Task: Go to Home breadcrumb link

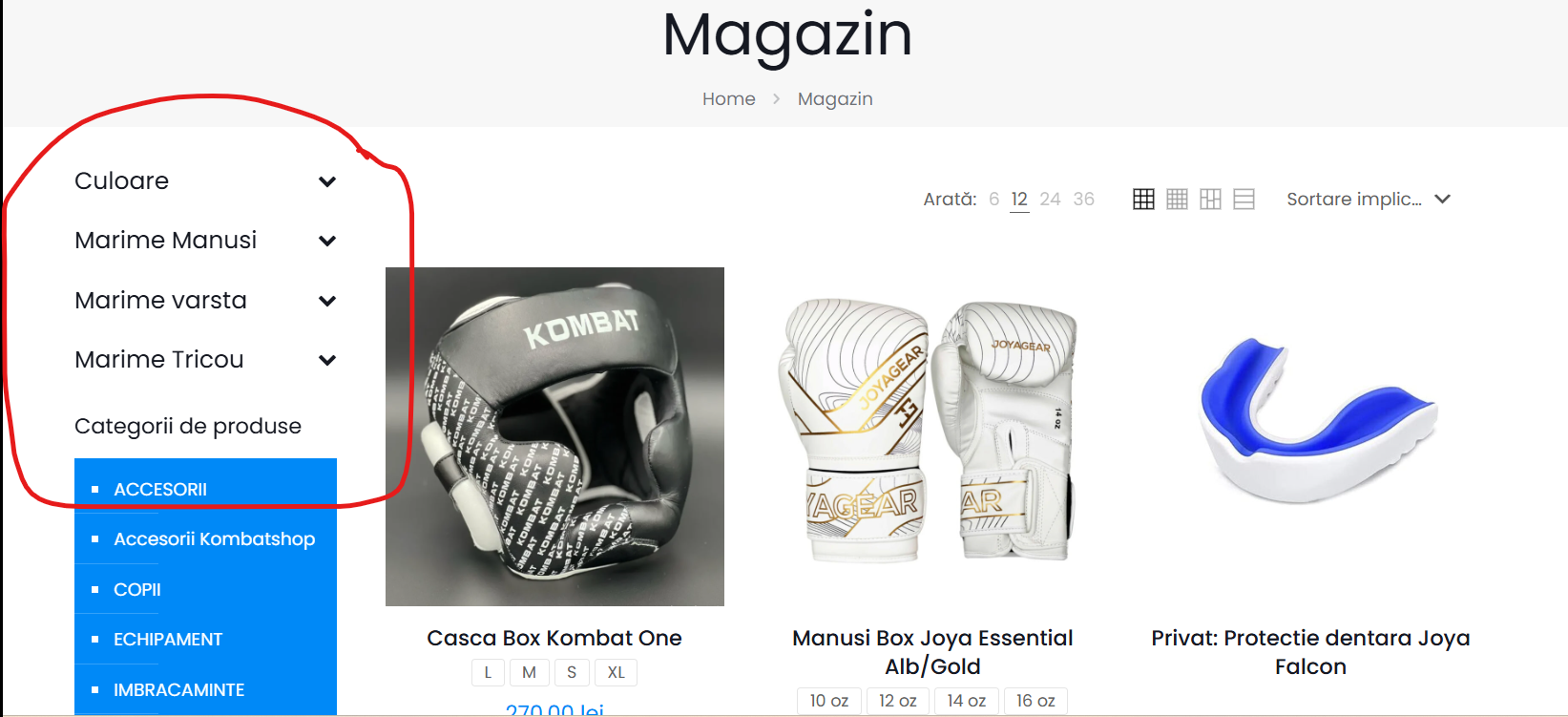Action: 728,99
